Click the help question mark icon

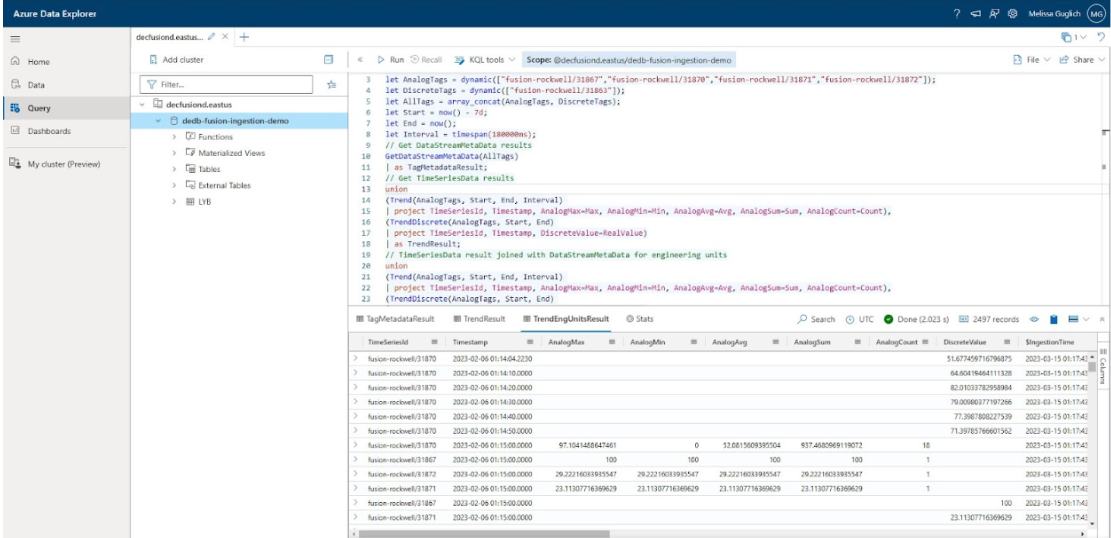957,13
